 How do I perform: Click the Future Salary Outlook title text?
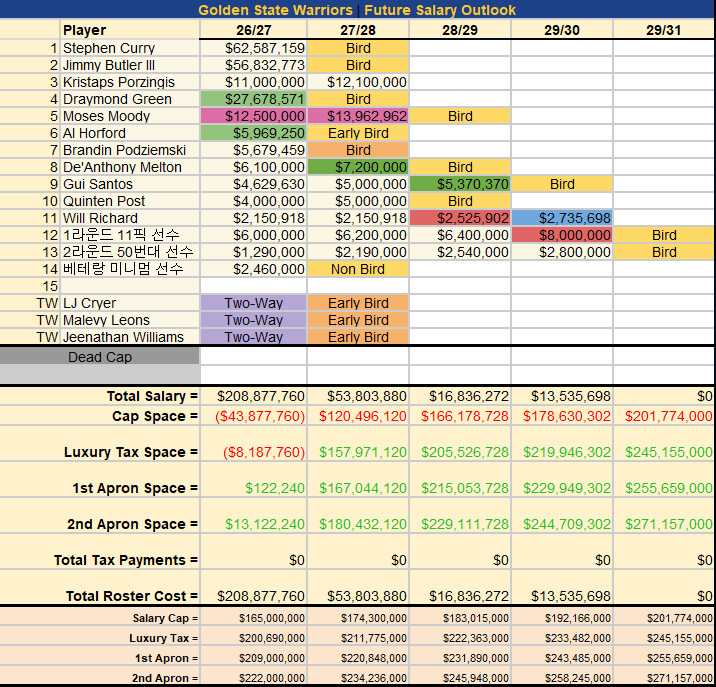pyautogui.click(x=440, y=10)
